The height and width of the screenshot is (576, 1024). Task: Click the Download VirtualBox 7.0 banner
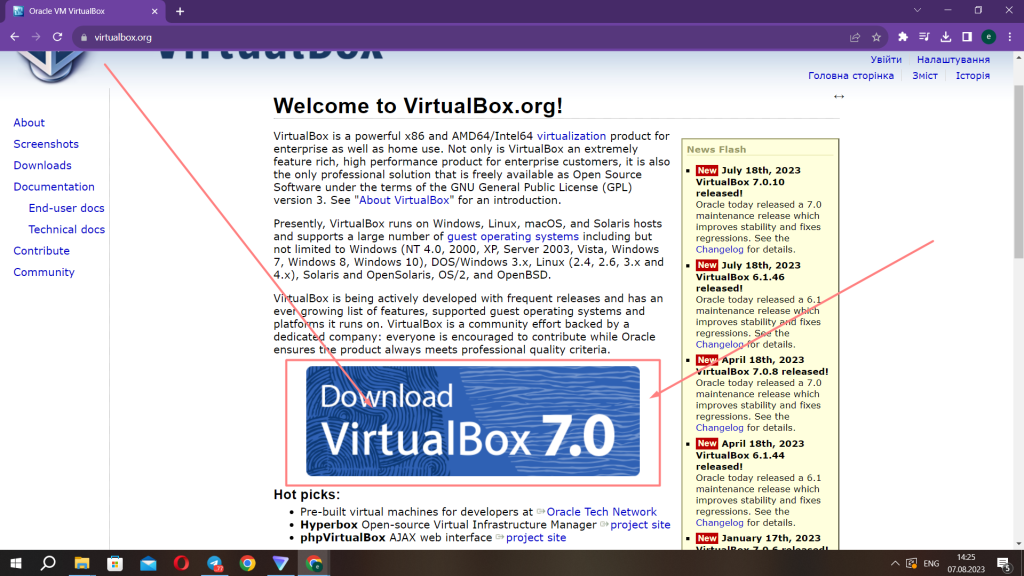(x=472, y=421)
